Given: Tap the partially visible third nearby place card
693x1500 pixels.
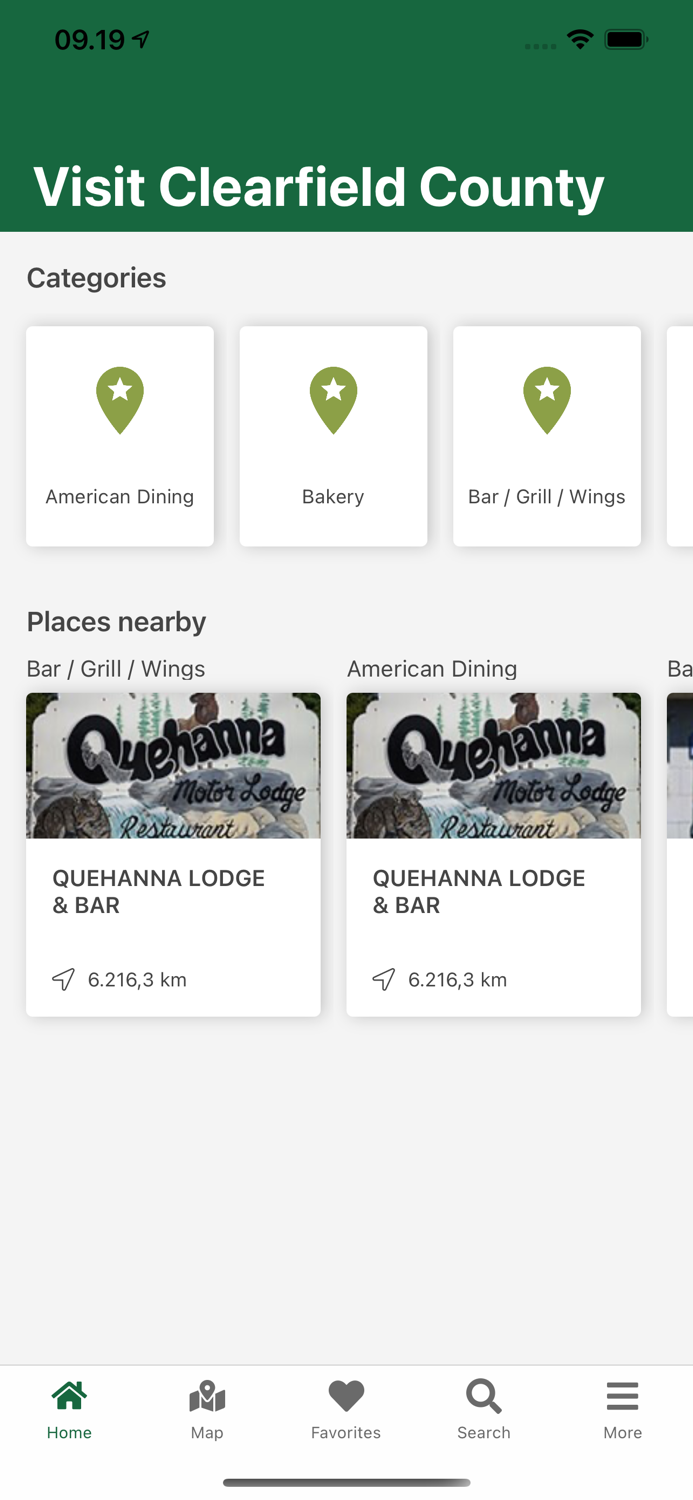Looking at the screenshot, I should pyautogui.click(x=681, y=855).
